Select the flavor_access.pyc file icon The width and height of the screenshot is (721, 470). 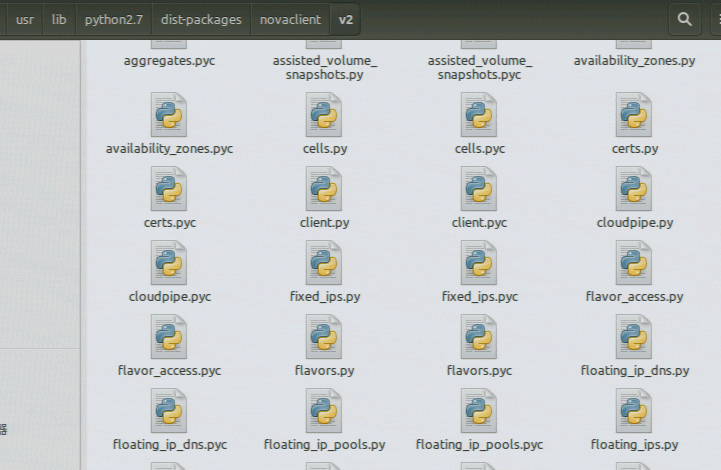pos(169,337)
